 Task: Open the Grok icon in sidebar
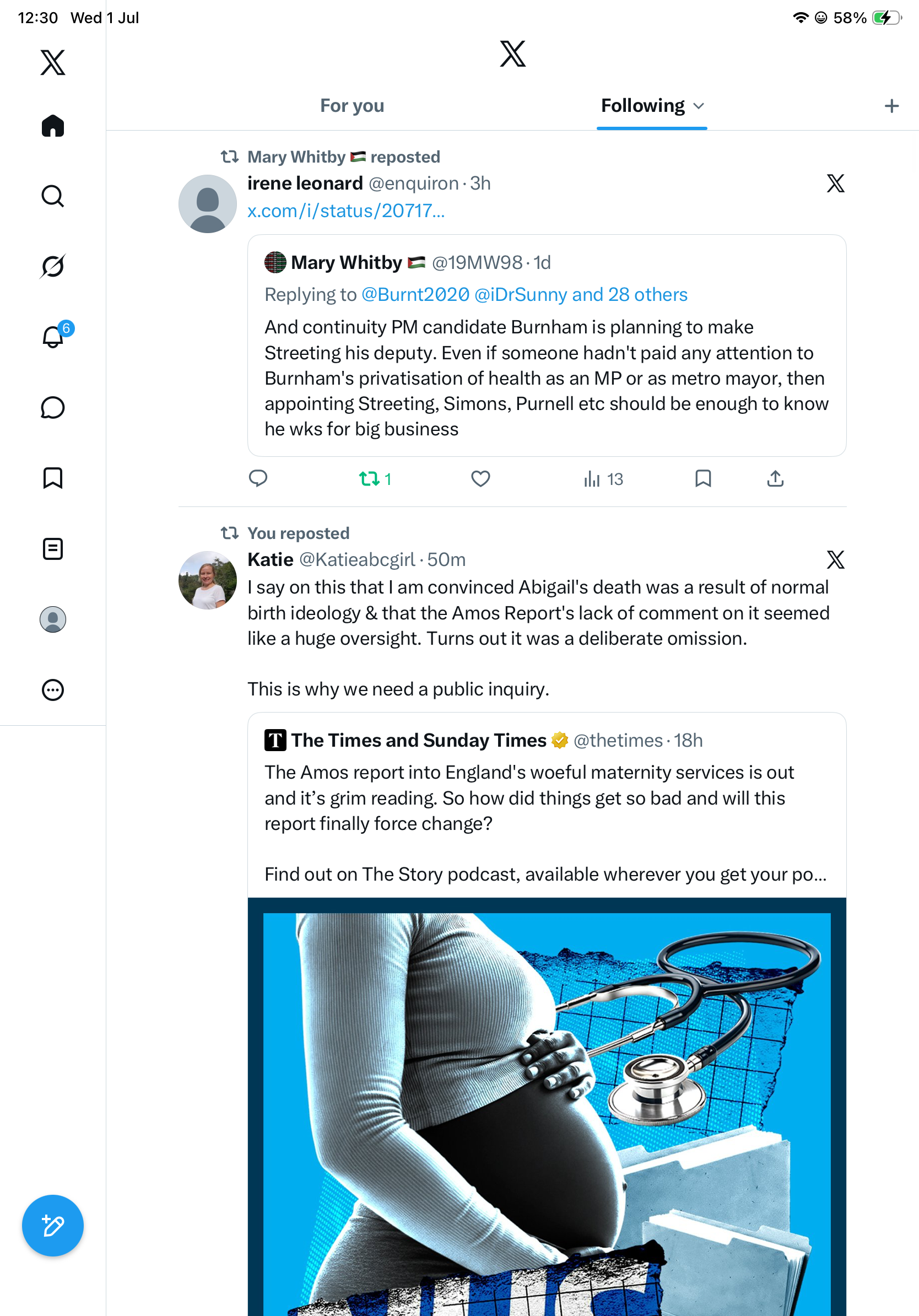[x=53, y=267]
